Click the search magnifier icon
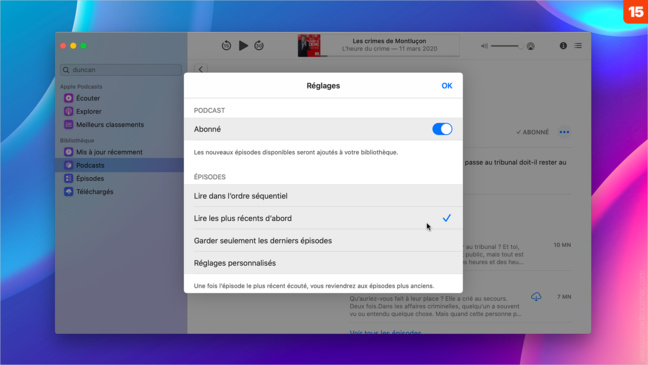 tap(66, 70)
